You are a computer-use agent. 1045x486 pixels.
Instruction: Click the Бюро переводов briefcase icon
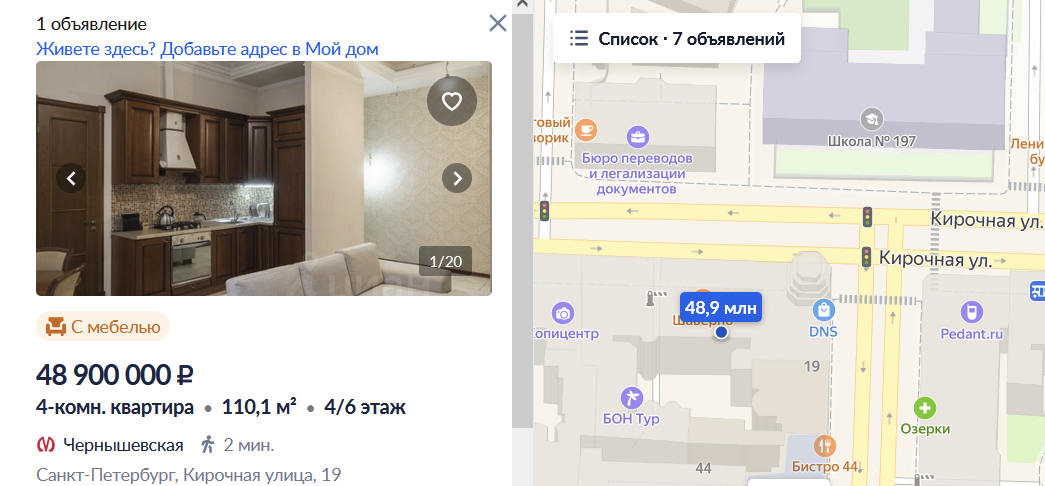coord(638,138)
